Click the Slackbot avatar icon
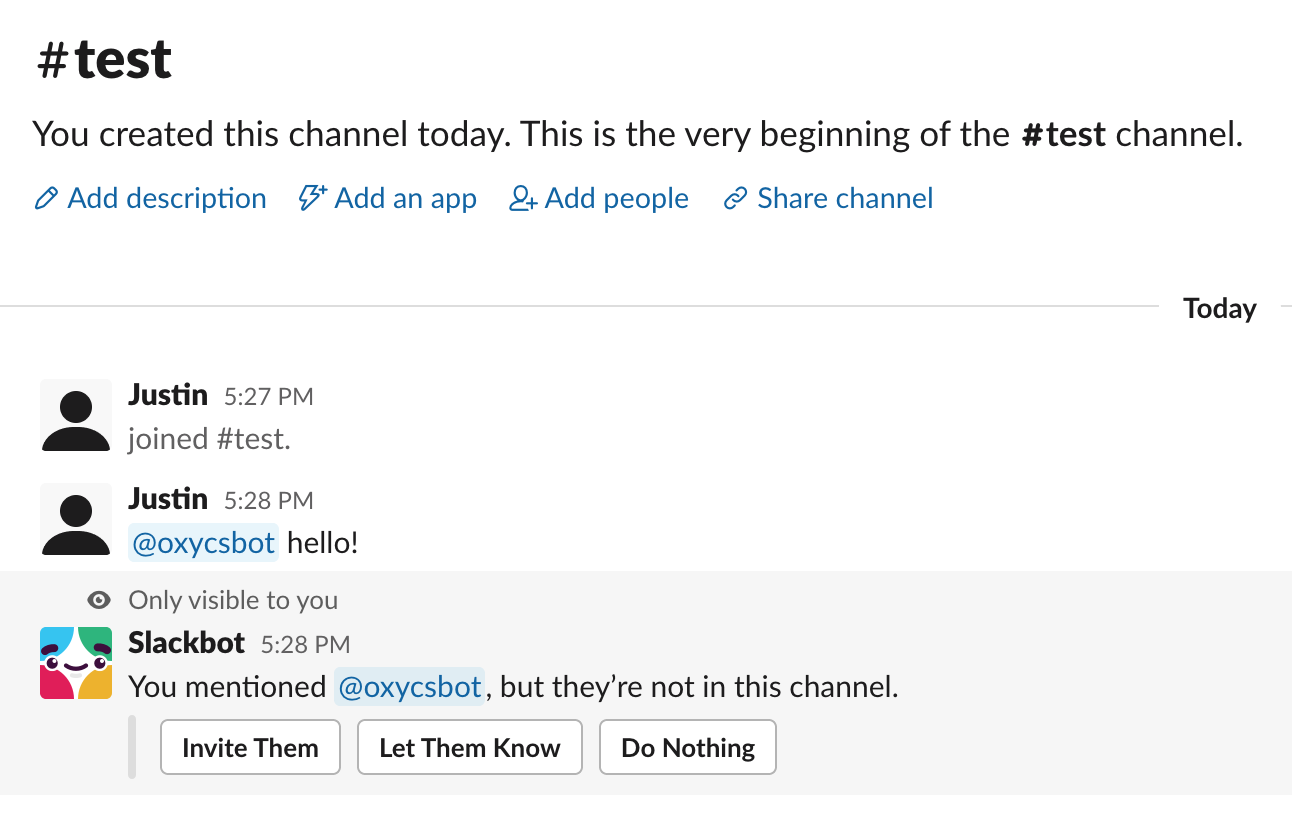Viewport: 1292px width, 827px height. coord(76,663)
